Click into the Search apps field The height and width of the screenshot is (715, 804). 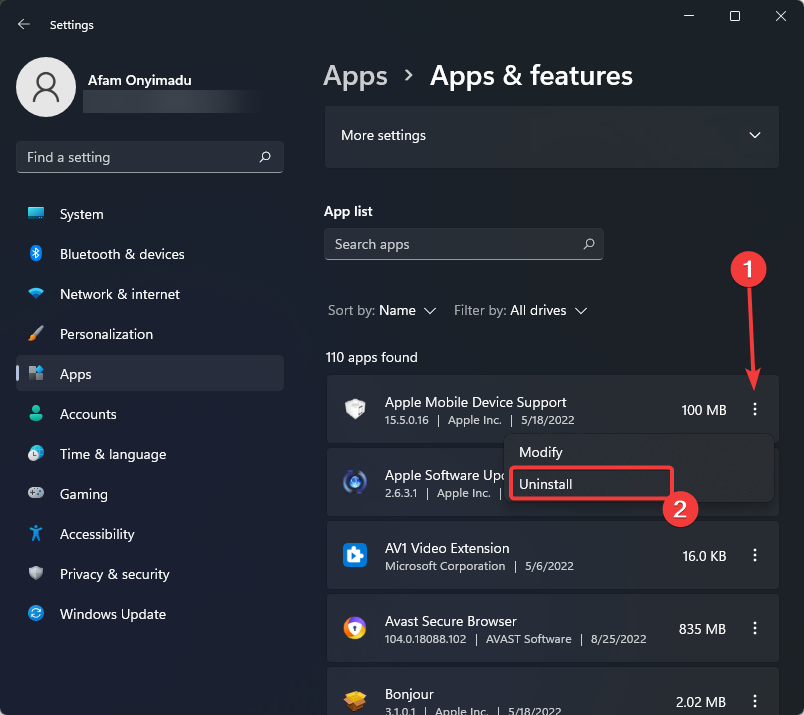click(x=464, y=244)
